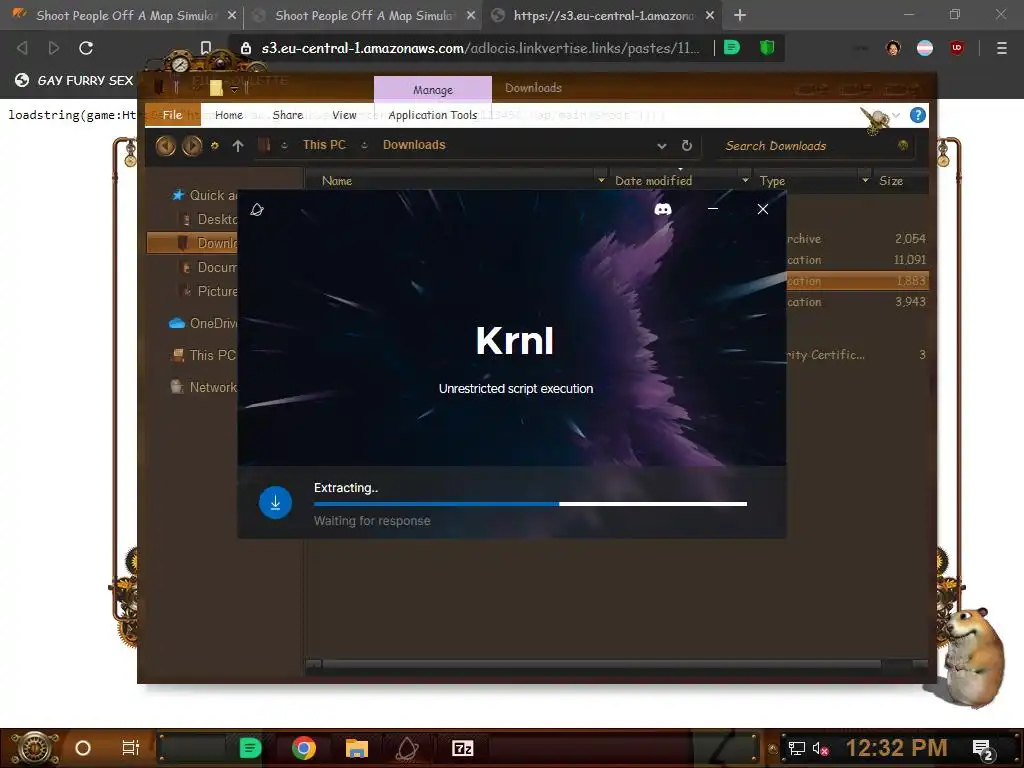The image size is (1024, 768).
Task: Open a new browser tab
Action: click(740, 15)
